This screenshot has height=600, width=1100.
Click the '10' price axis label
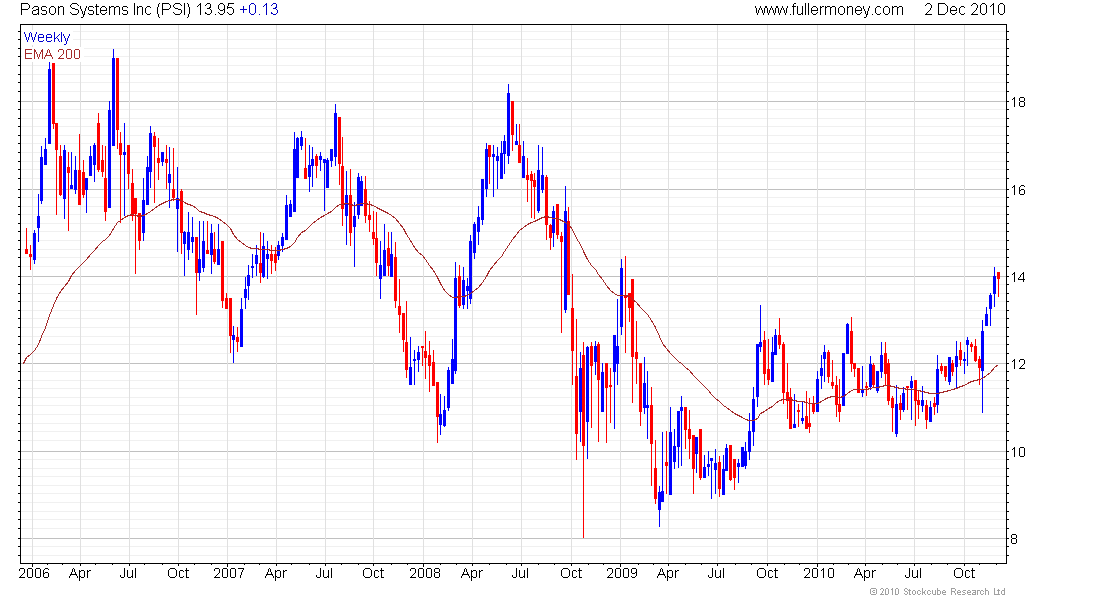coord(1017,452)
